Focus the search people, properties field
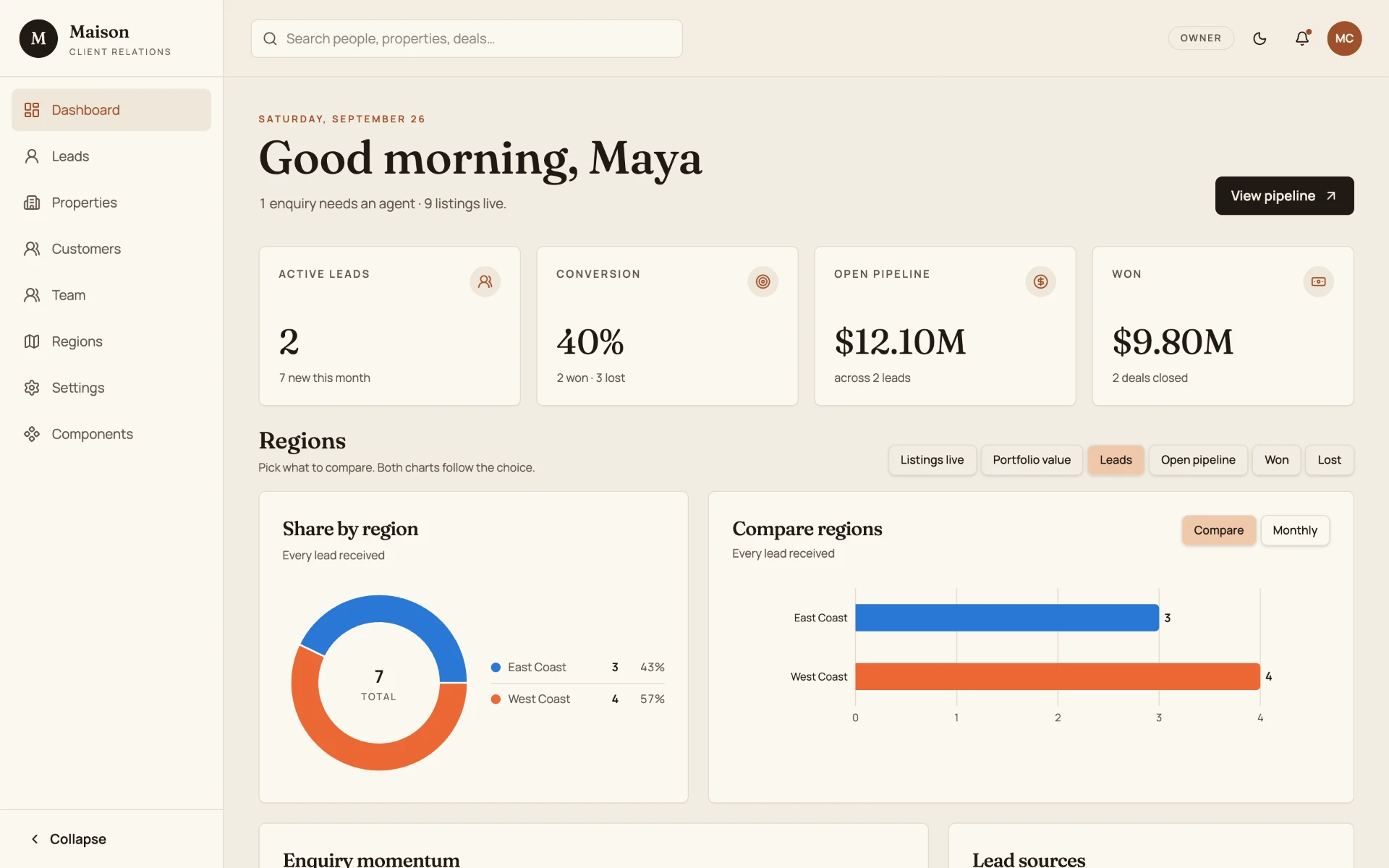 pyautogui.click(x=467, y=38)
